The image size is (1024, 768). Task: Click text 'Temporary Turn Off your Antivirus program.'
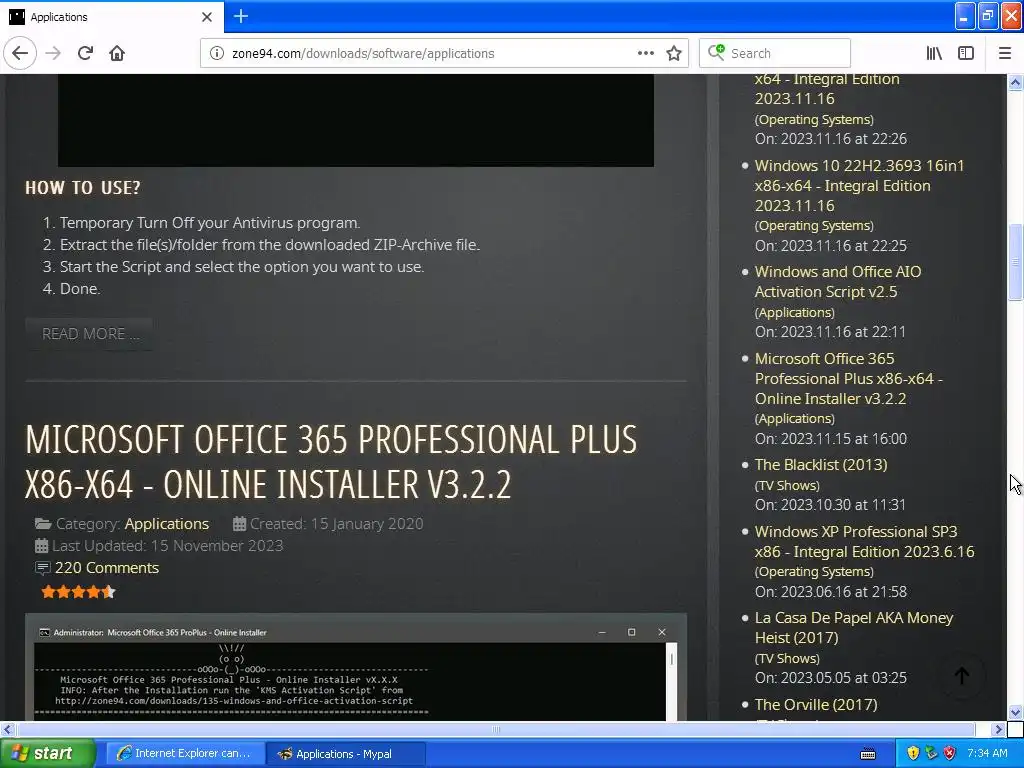210,223
